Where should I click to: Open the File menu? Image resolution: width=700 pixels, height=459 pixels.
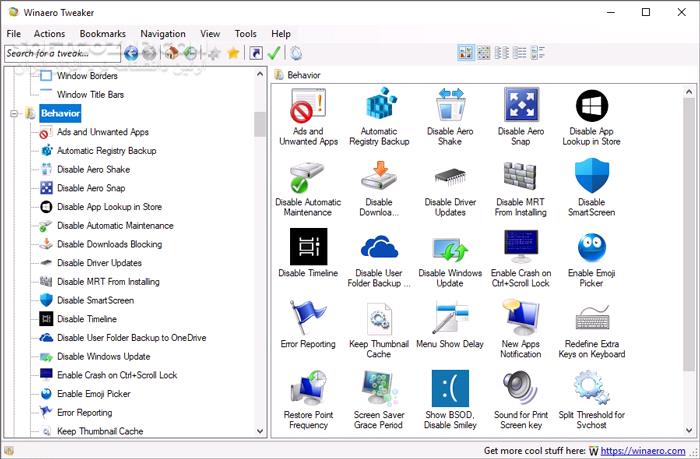tap(13, 33)
